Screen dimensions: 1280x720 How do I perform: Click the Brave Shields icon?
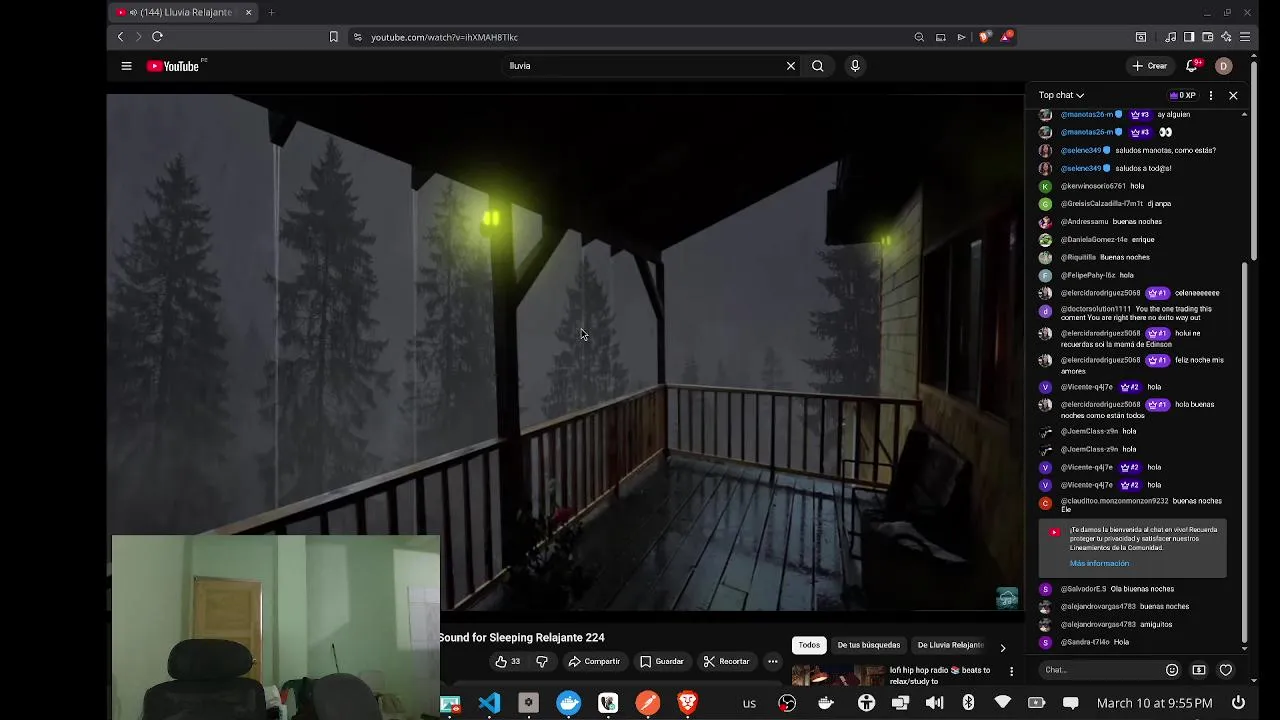point(985,37)
